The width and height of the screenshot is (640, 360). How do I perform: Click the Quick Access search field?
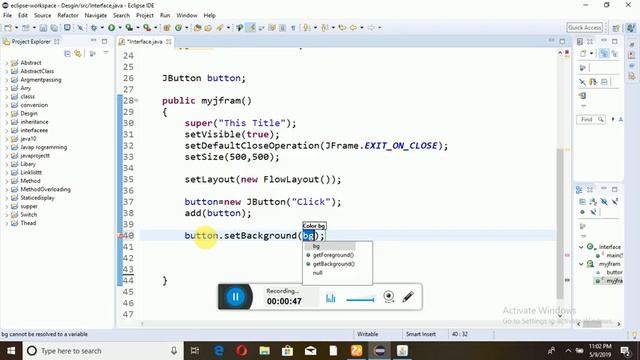tap(584, 28)
